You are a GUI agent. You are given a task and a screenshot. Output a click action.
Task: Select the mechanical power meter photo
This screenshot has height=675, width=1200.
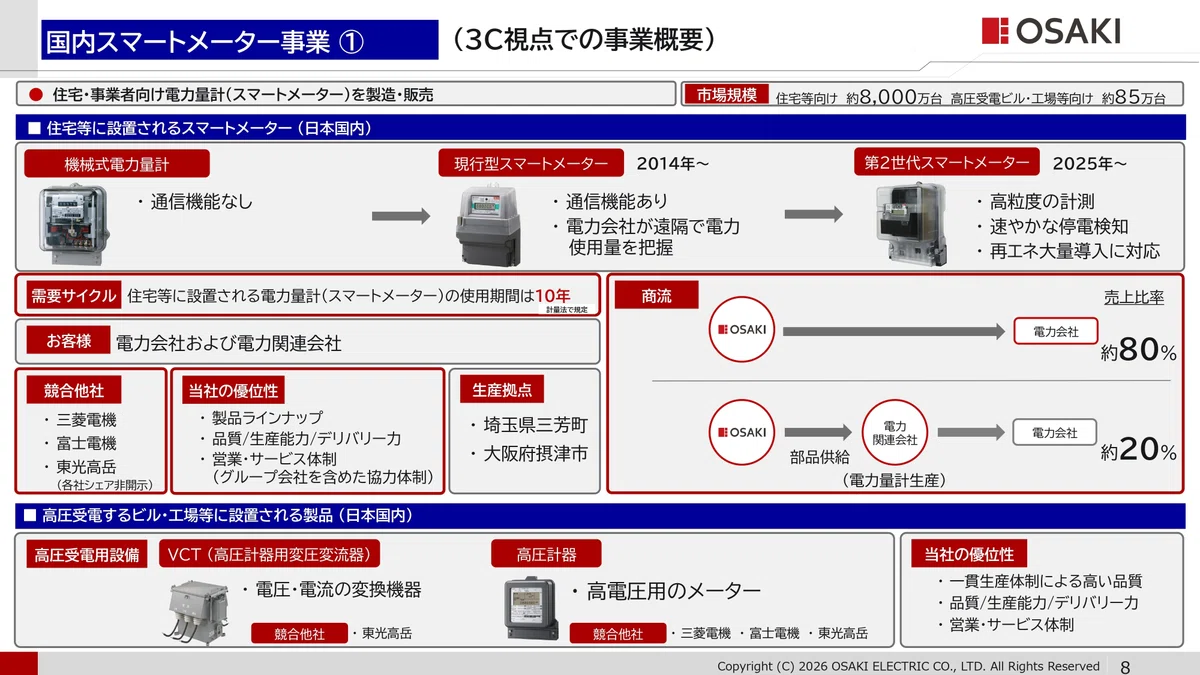click(x=75, y=226)
